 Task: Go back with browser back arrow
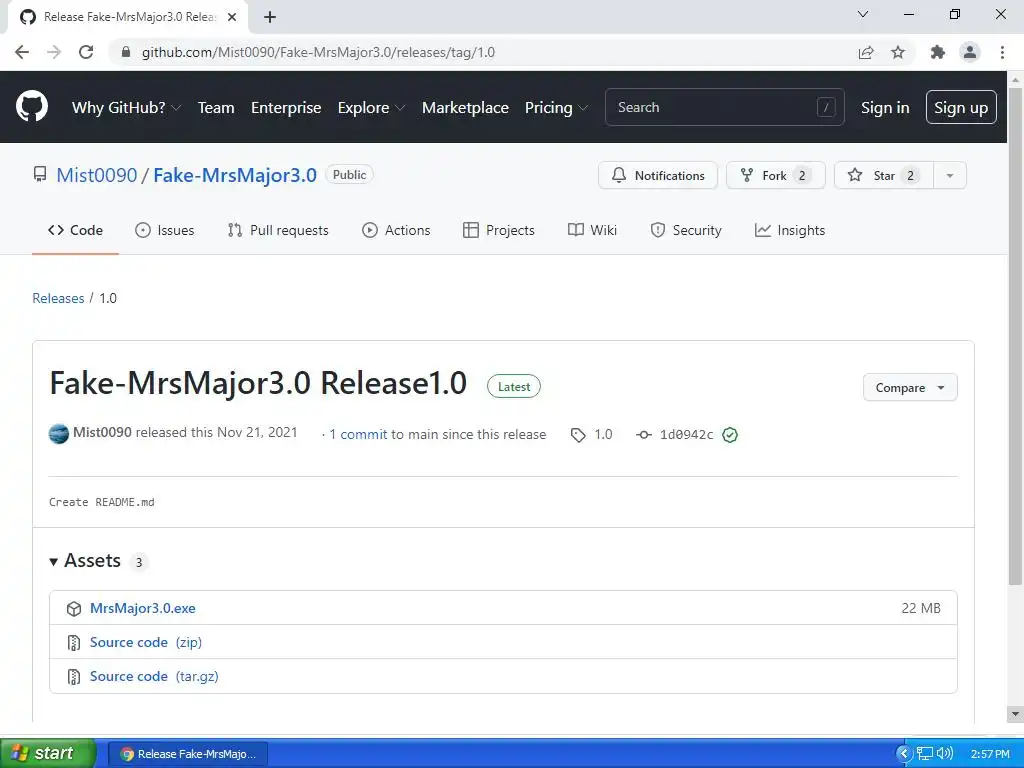click(22, 52)
